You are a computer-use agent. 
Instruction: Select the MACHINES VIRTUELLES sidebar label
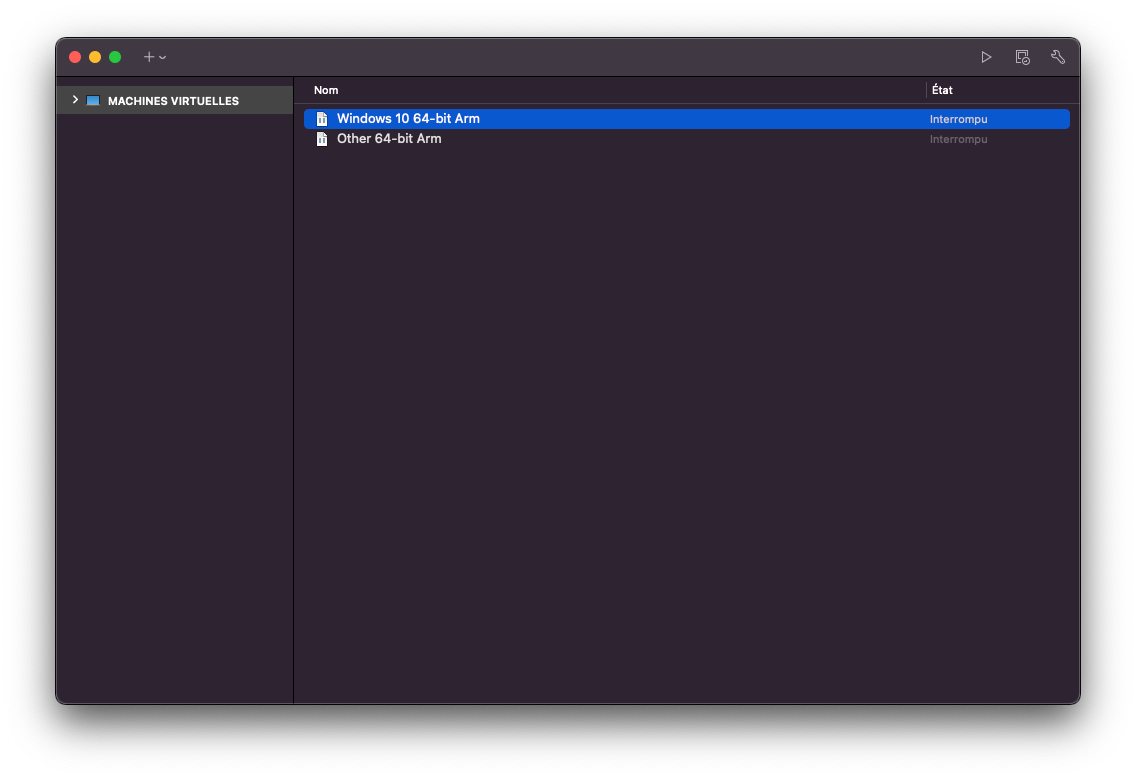click(173, 101)
